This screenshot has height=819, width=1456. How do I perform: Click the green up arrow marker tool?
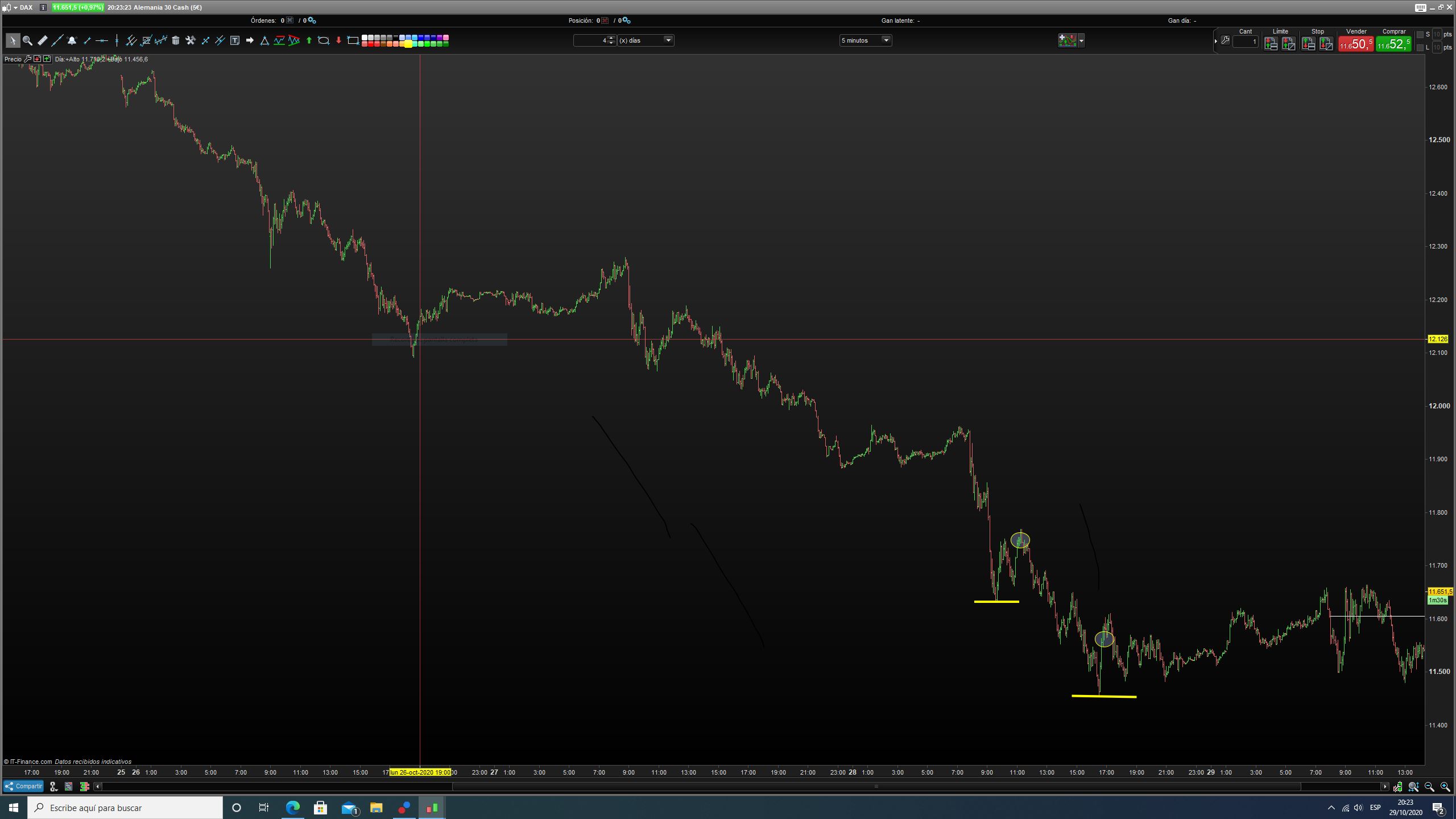tap(309, 40)
